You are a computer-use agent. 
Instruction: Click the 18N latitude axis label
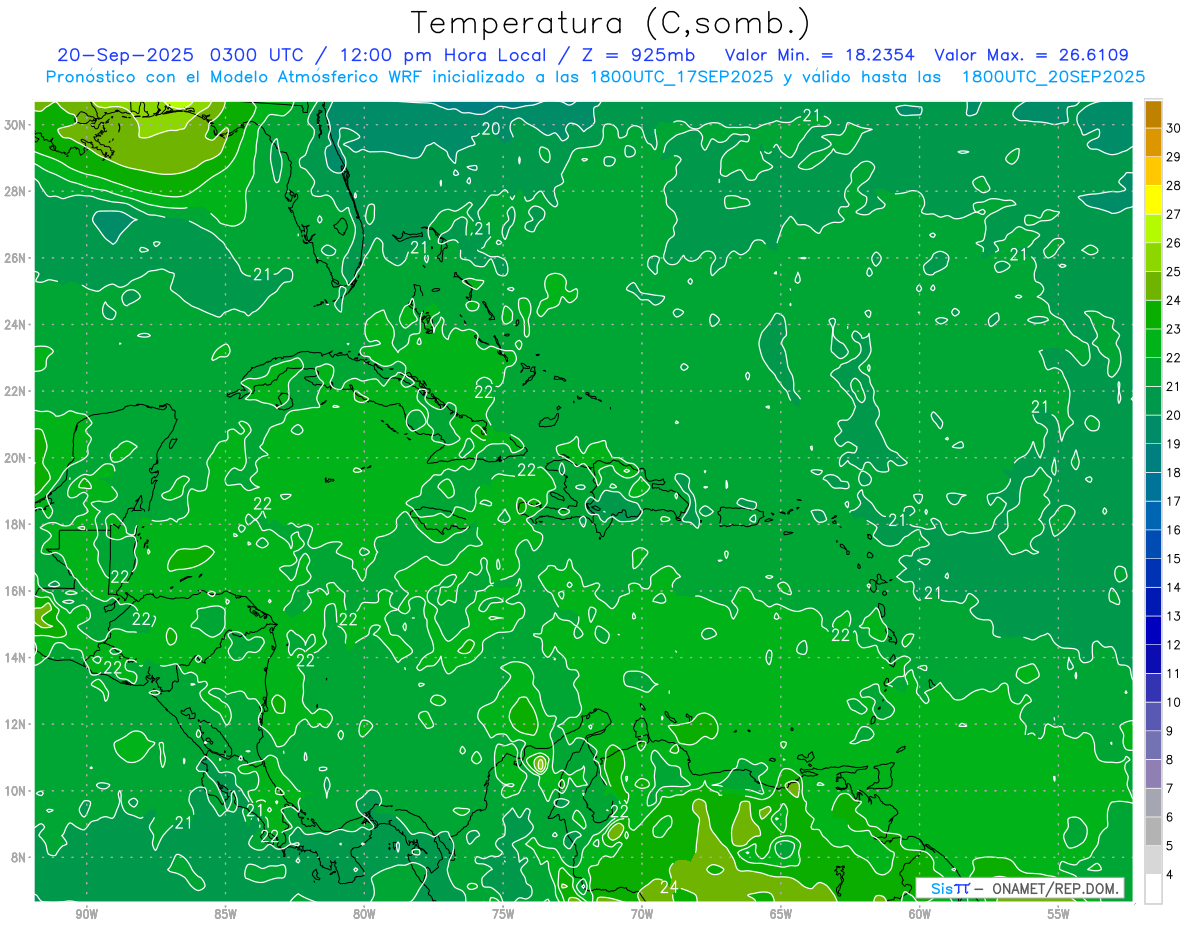(x=16, y=524)
